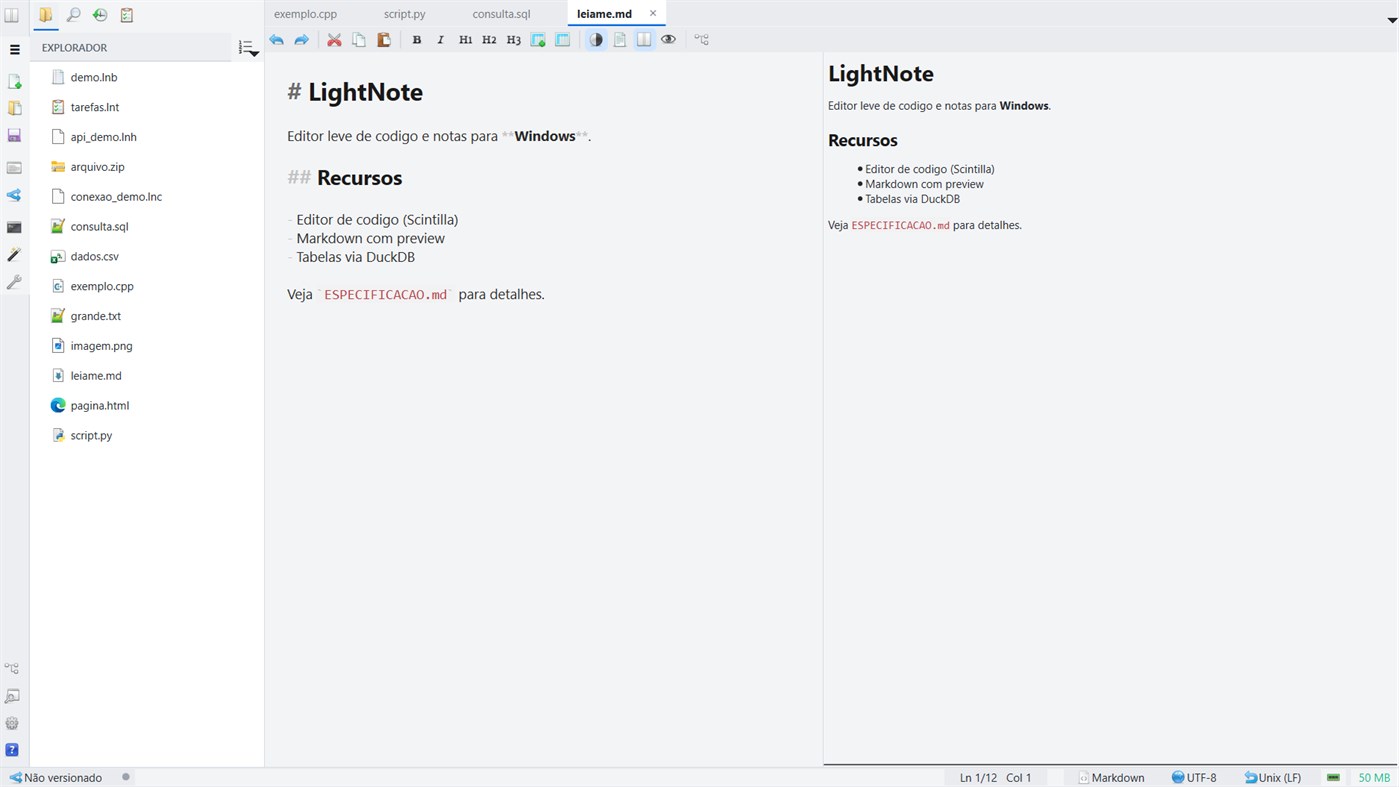Apply H3 heading
Image resolution: width=1399 pixels, height=787 pixels.
(x=514, y=40)
